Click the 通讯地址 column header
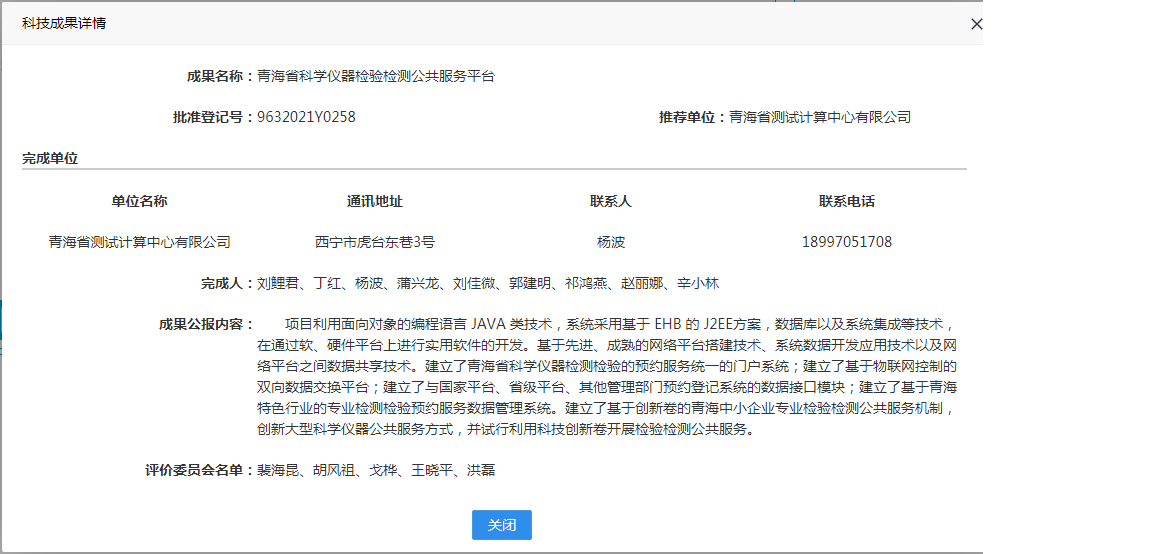Image resolution: width=1157 pixels, height=554 pixels. click(x=375, y=201)
